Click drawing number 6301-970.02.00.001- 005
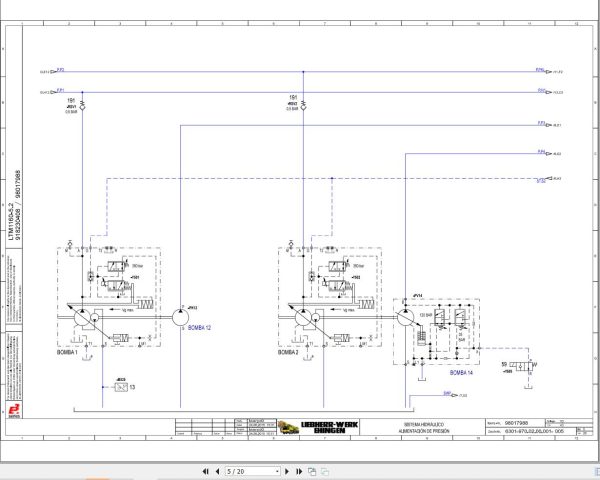Viewport: 600px width, 480px height. coord(534,431)
